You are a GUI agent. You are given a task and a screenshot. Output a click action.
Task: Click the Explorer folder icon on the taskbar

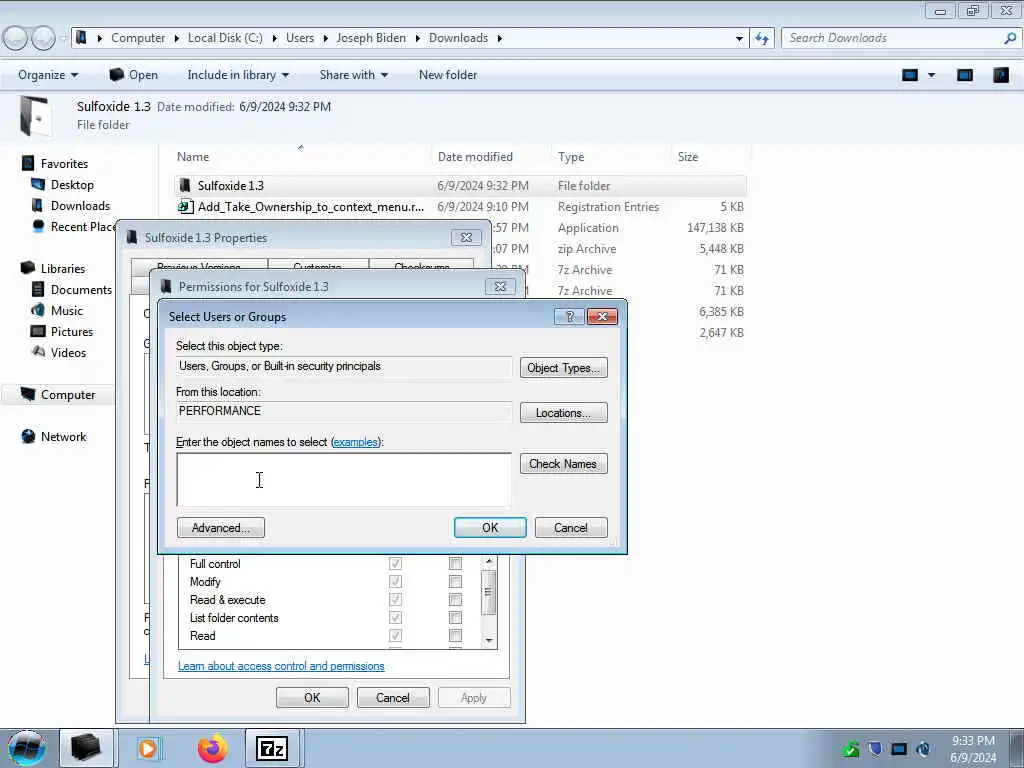coord(86,748)
